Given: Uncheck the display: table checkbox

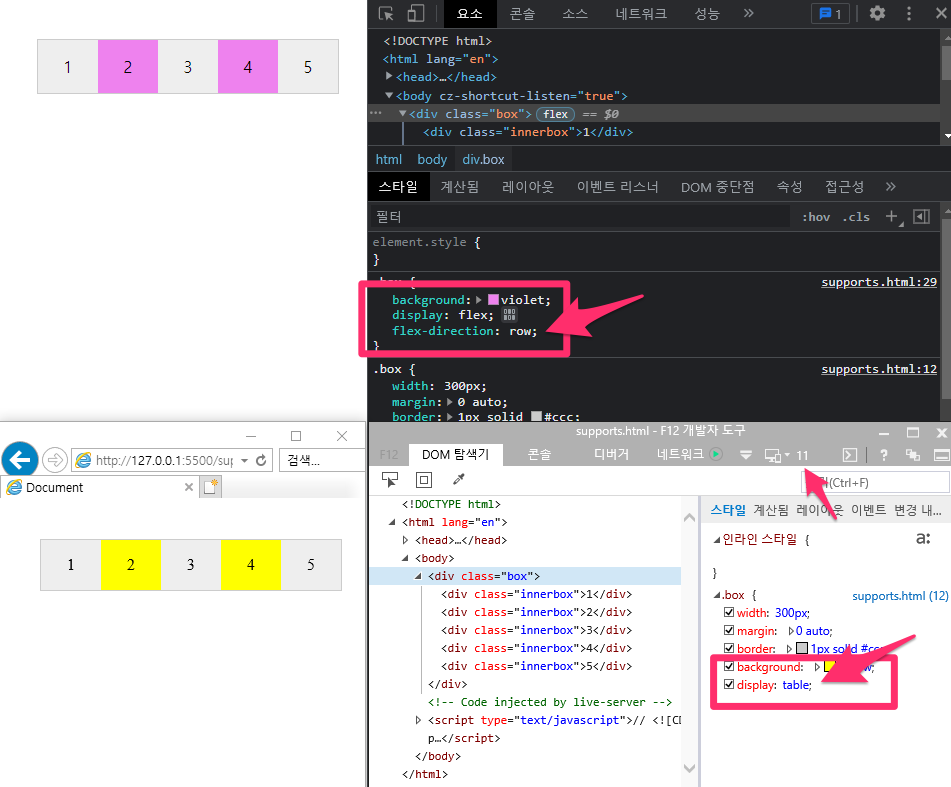Looking at the screenshot, I should coord(729,685).
